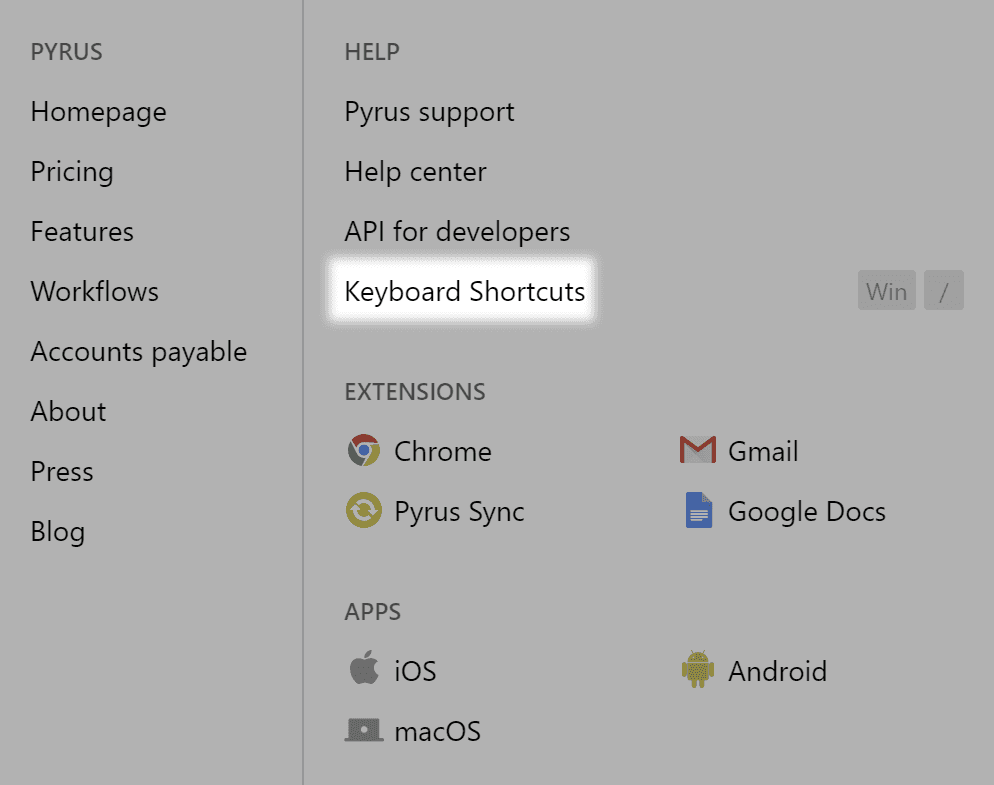This screenshot has height=785, width=994.
Task: Open the Gmail extension page
Action: coord(765,451)
